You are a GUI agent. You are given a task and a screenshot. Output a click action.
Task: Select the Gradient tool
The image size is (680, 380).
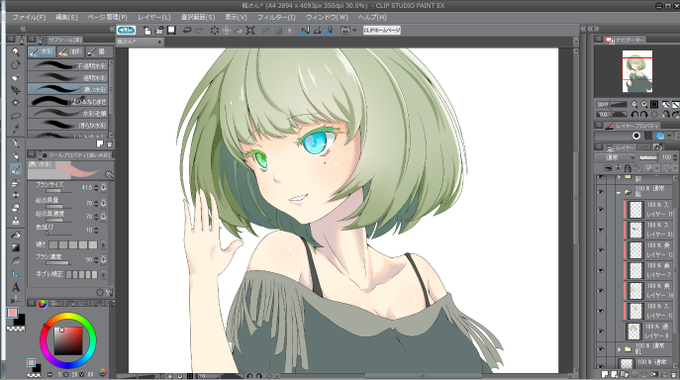(x=16, y=248)
